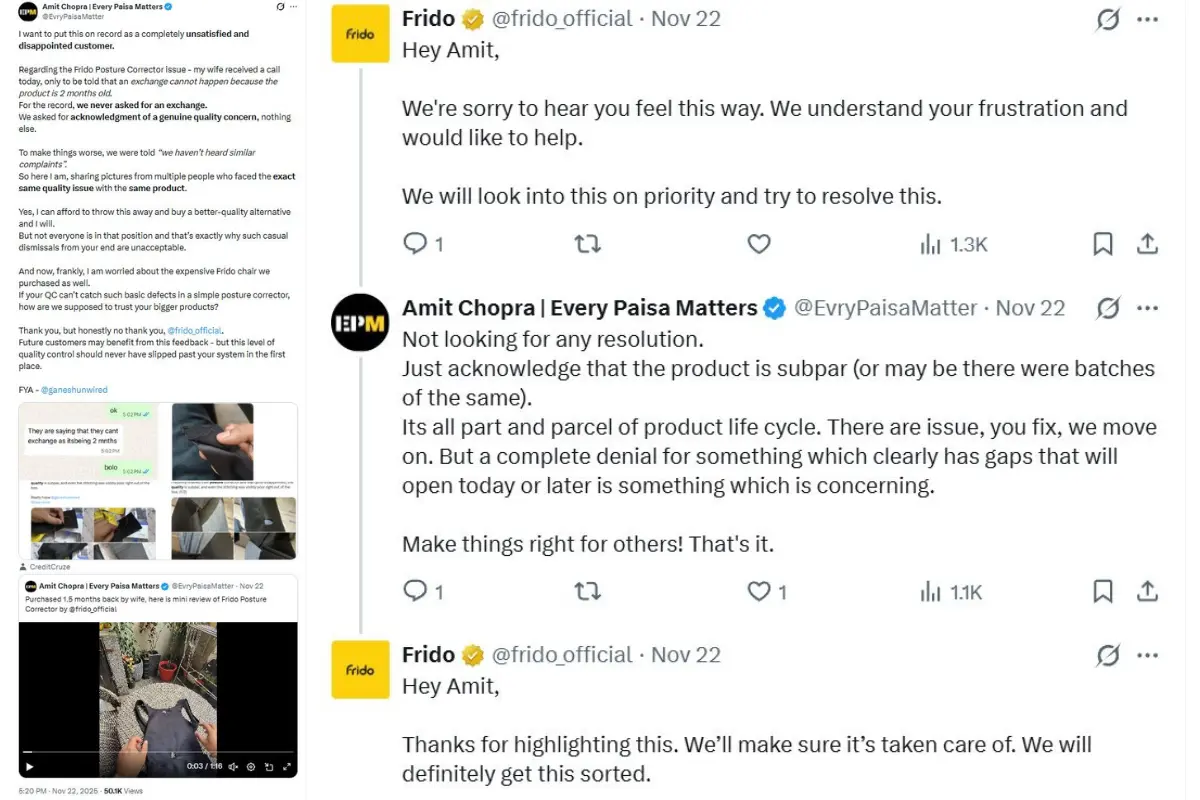Like Amit Chopra's 'Not looking for any resolution' reply
The width and height of the screenshot is (1200, 800).
[x=760, y=592]
